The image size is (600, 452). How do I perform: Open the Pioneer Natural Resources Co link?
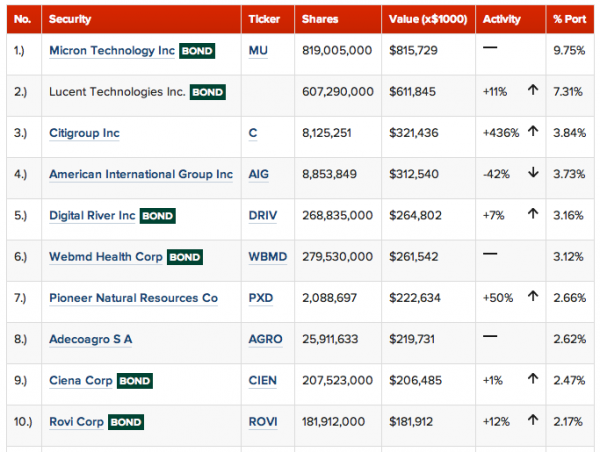tap(133, 298)
